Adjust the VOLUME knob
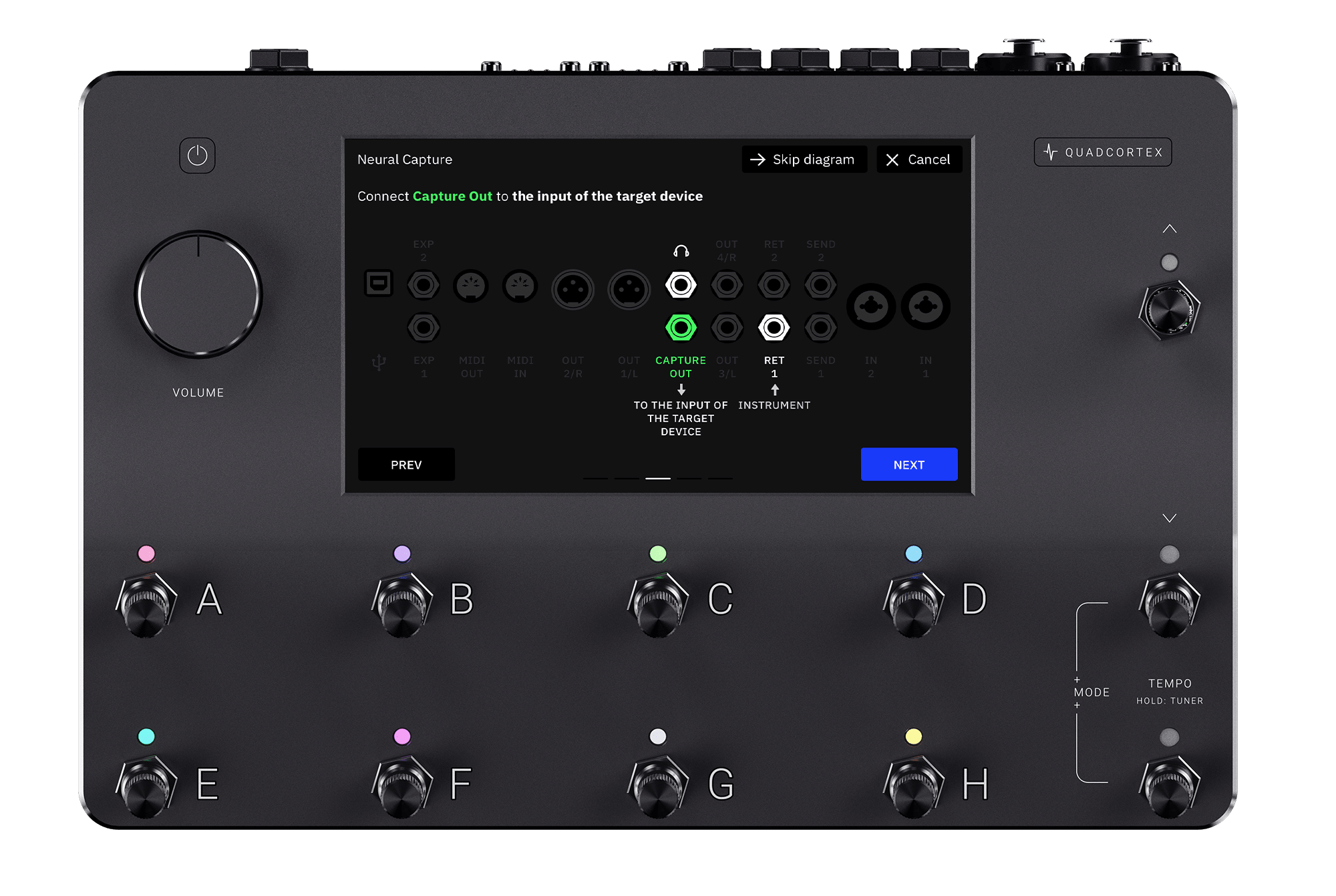 (x=198, y=292)
